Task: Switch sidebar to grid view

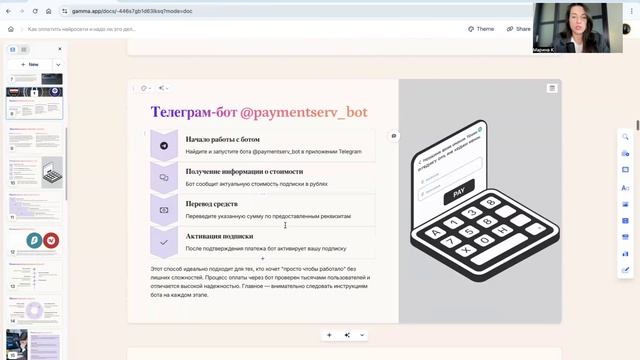Action: point(24,49)
